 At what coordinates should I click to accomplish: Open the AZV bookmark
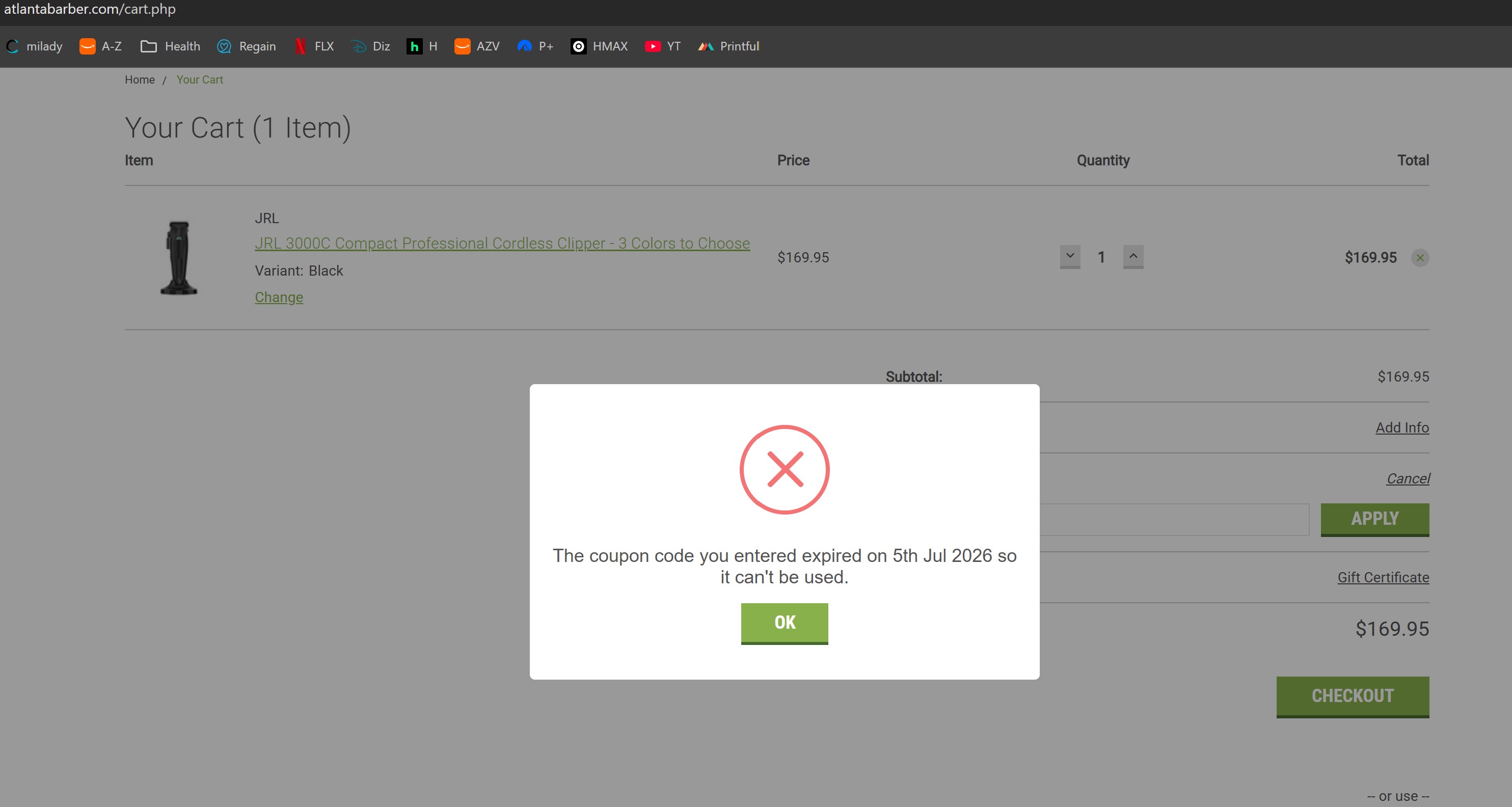pyautogui.click(x=477, y=46)
